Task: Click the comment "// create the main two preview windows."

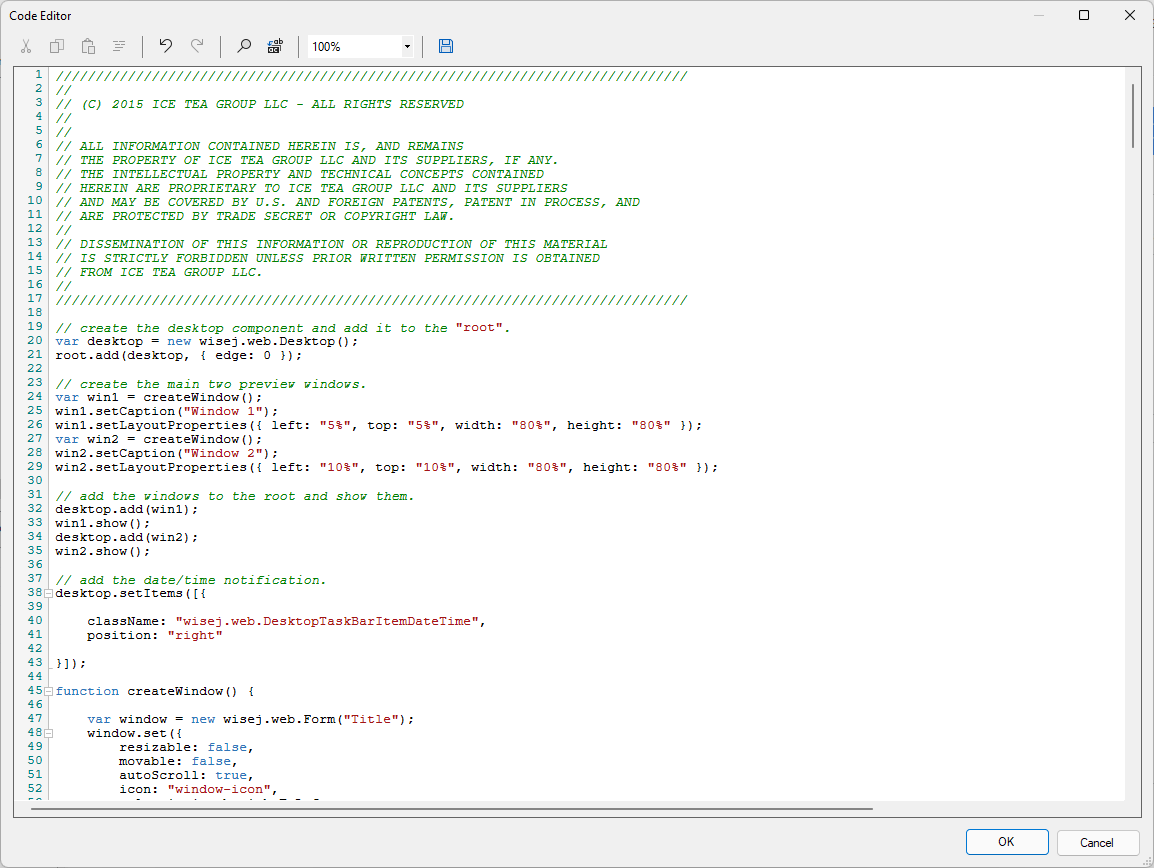Action: 210,384
